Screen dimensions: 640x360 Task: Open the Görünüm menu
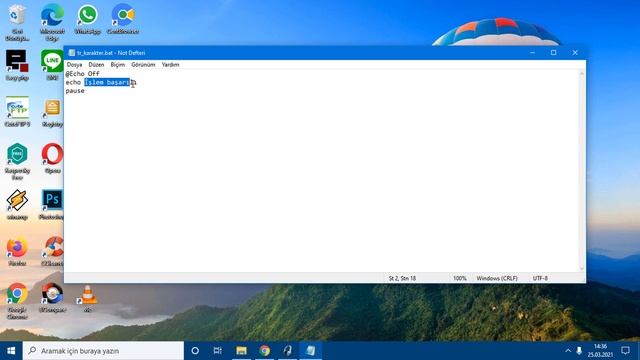click(143, 64)
